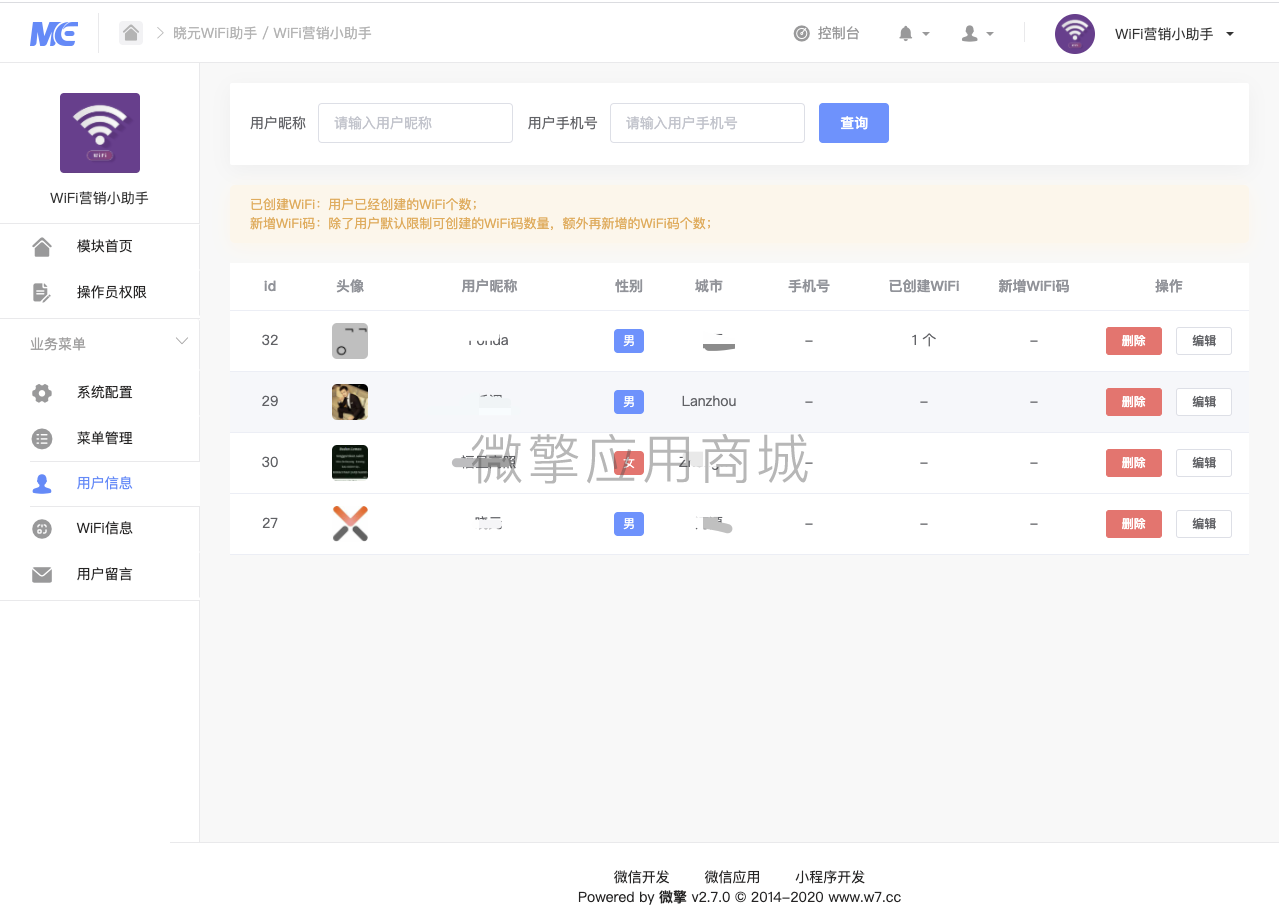This screenshot has width=1279, height=919.
Task: Open the 控制台 dashboard link
Action: click(826, 33)
